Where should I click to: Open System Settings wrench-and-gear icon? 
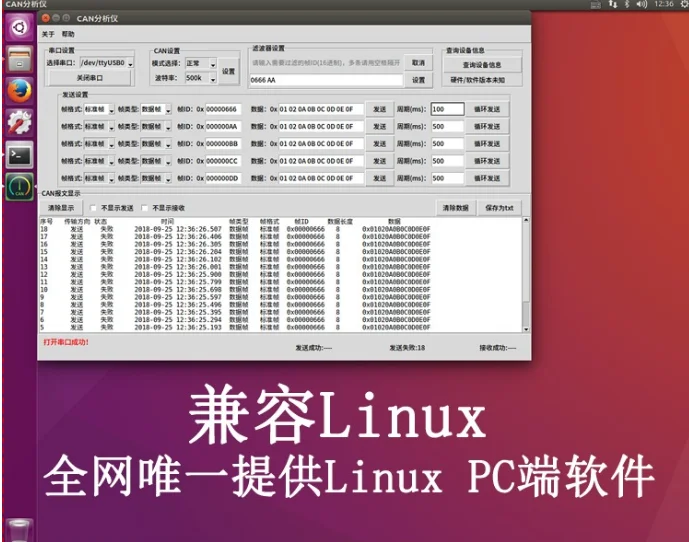(x=19, y=122)
